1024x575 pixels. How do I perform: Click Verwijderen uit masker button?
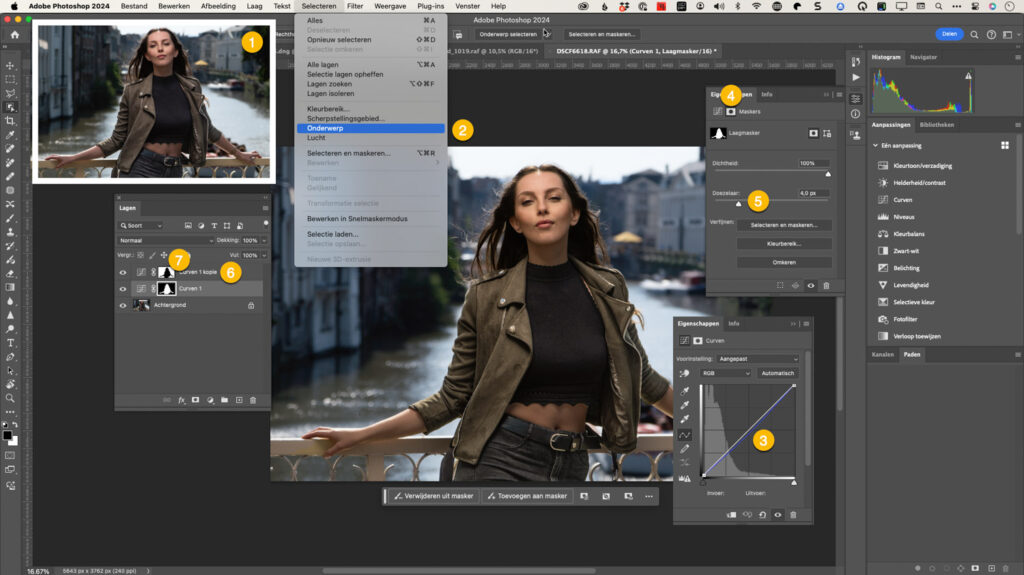pyautogui.click(x=434, y=496)
